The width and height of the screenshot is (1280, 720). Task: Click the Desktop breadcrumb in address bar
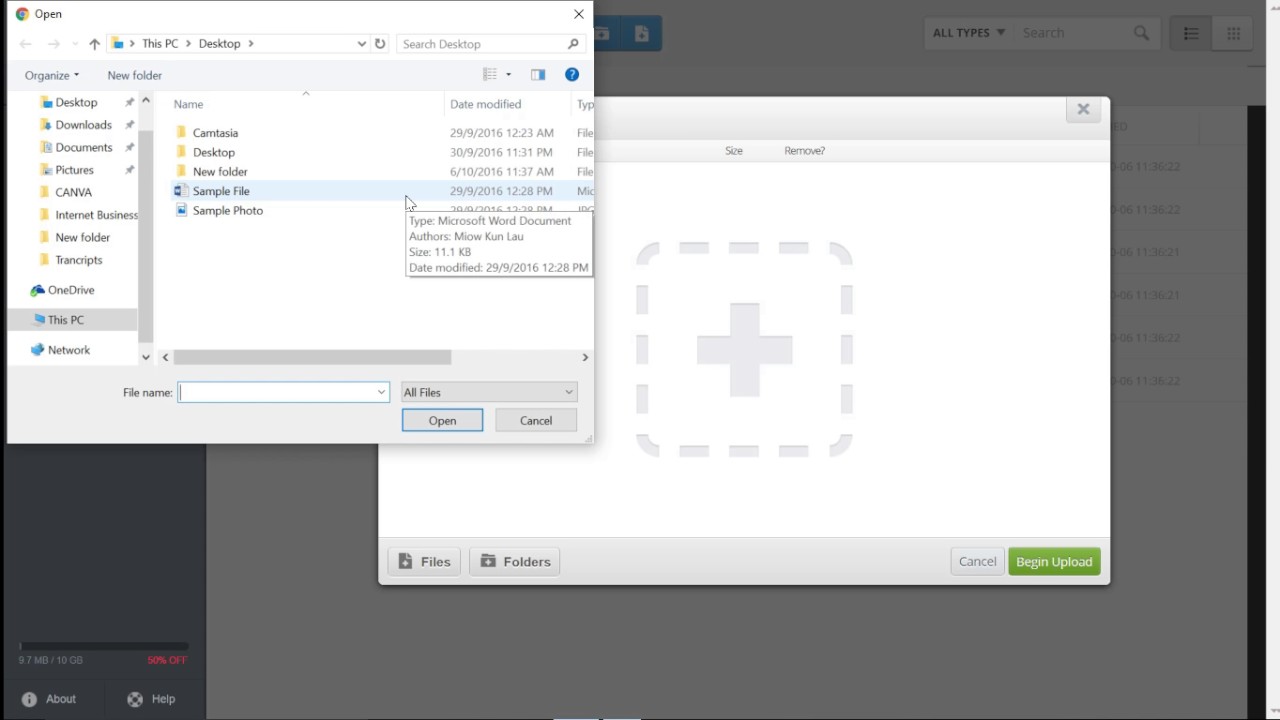pyautogui.click(x=219, y=44)
